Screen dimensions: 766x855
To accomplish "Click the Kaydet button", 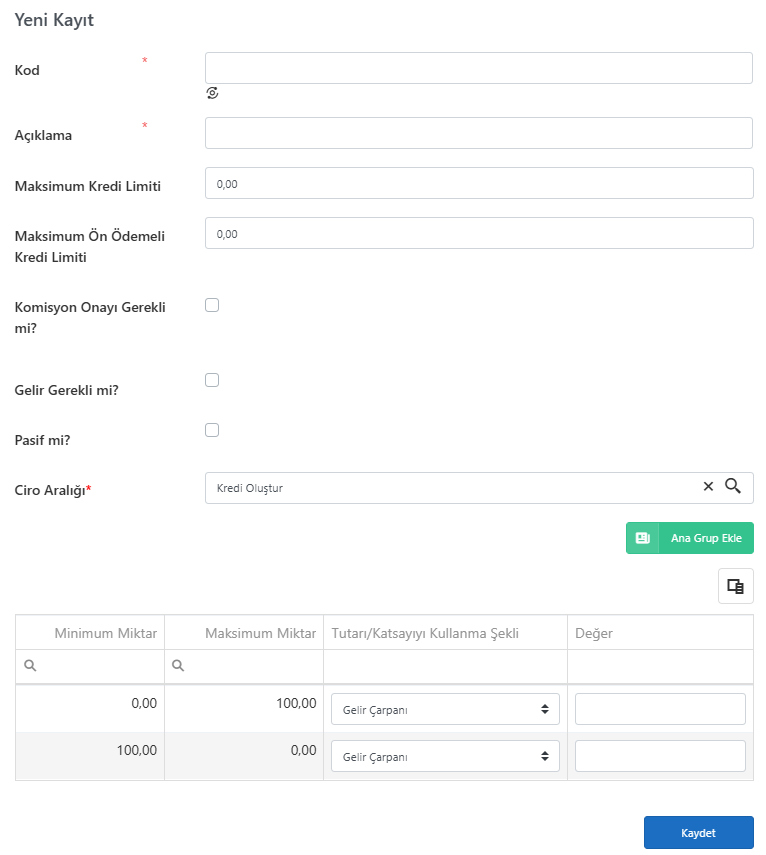I will click(698, 833).
